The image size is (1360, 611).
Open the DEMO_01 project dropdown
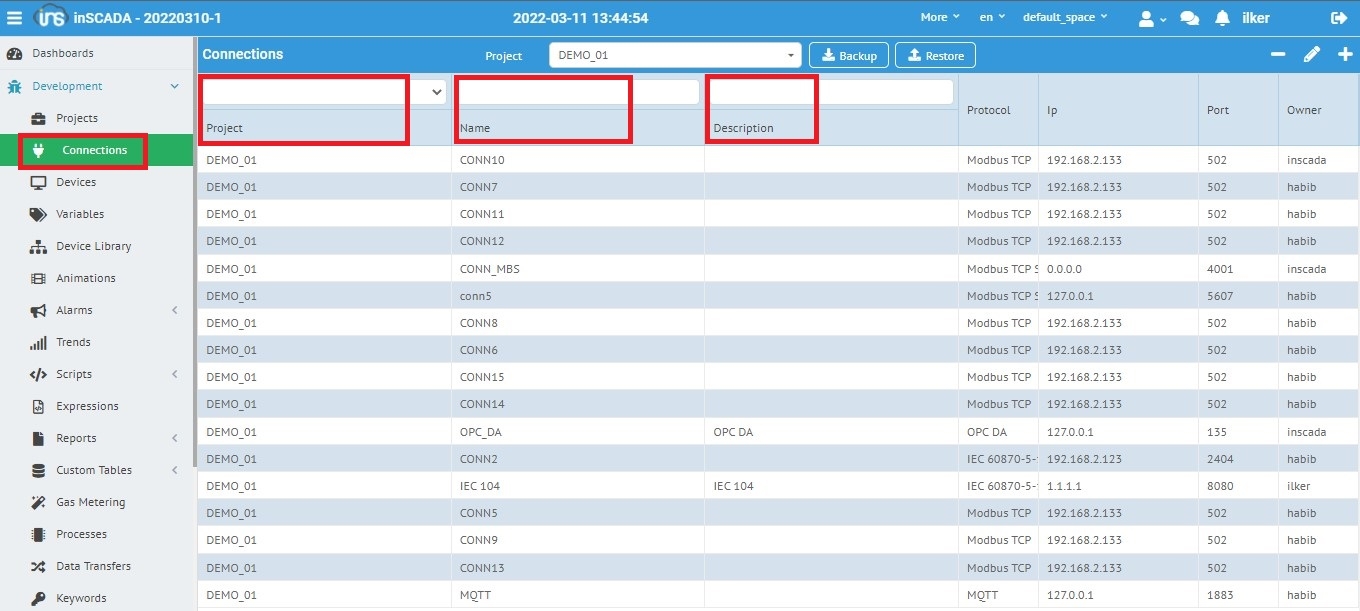point(675,56)
